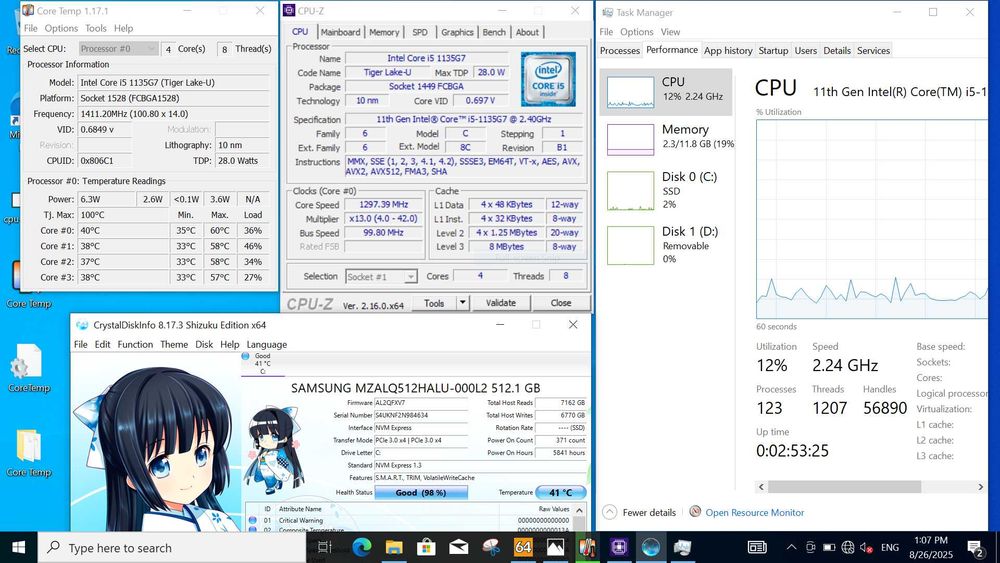
Task: Open the network globe tray icon
Action: 848,547
